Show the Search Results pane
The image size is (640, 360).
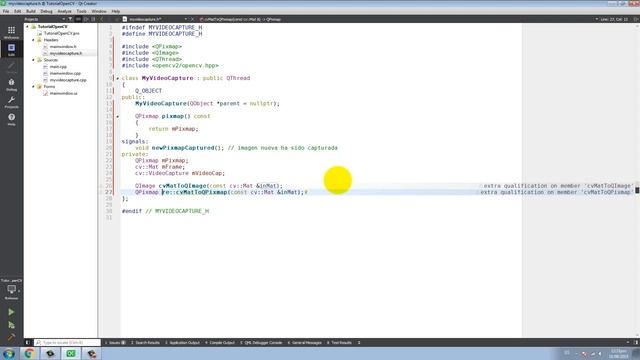tap(145, 342)
